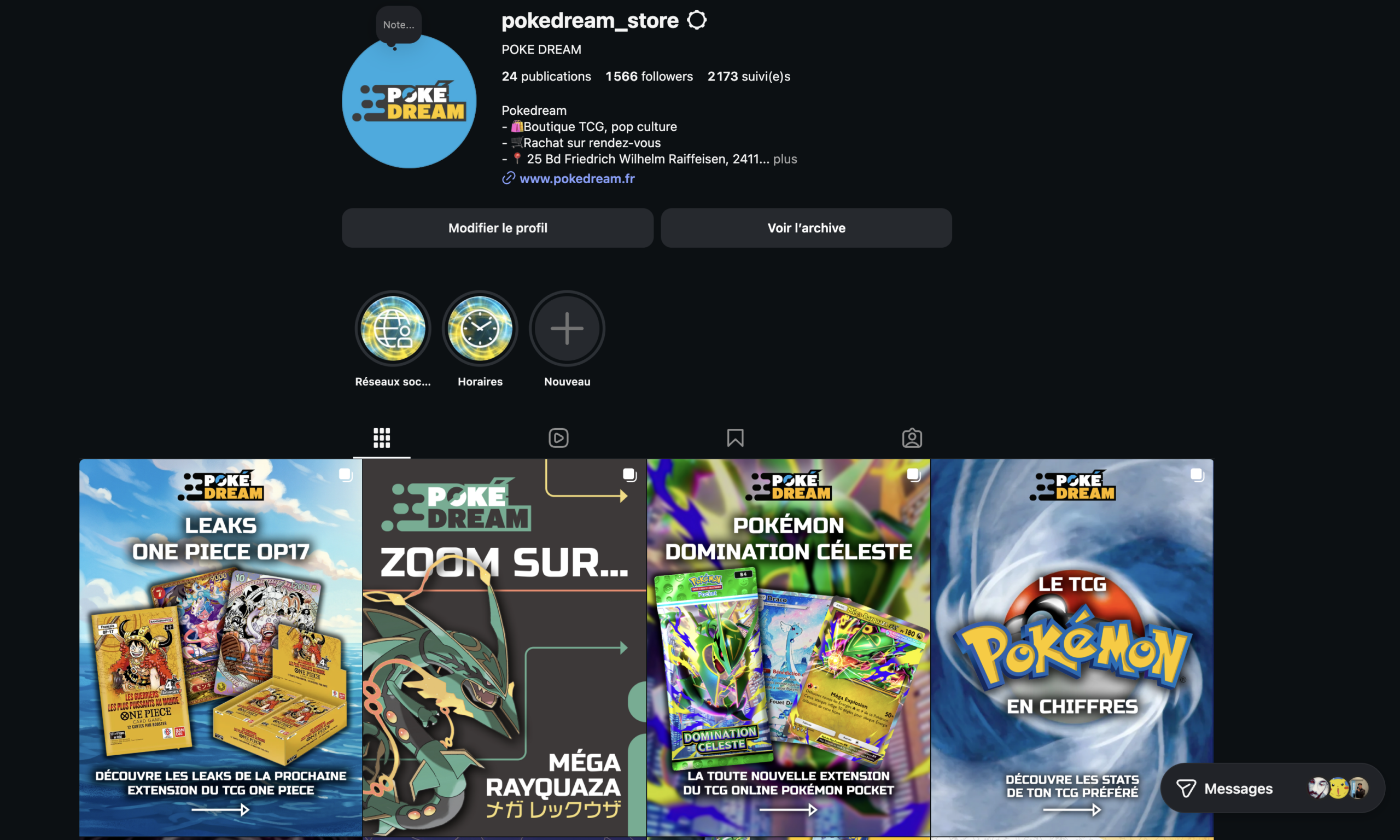Click carousel icon on Domination Céleste post
The width and height of the screenshot is (1400, 840).
pos(914,474)
